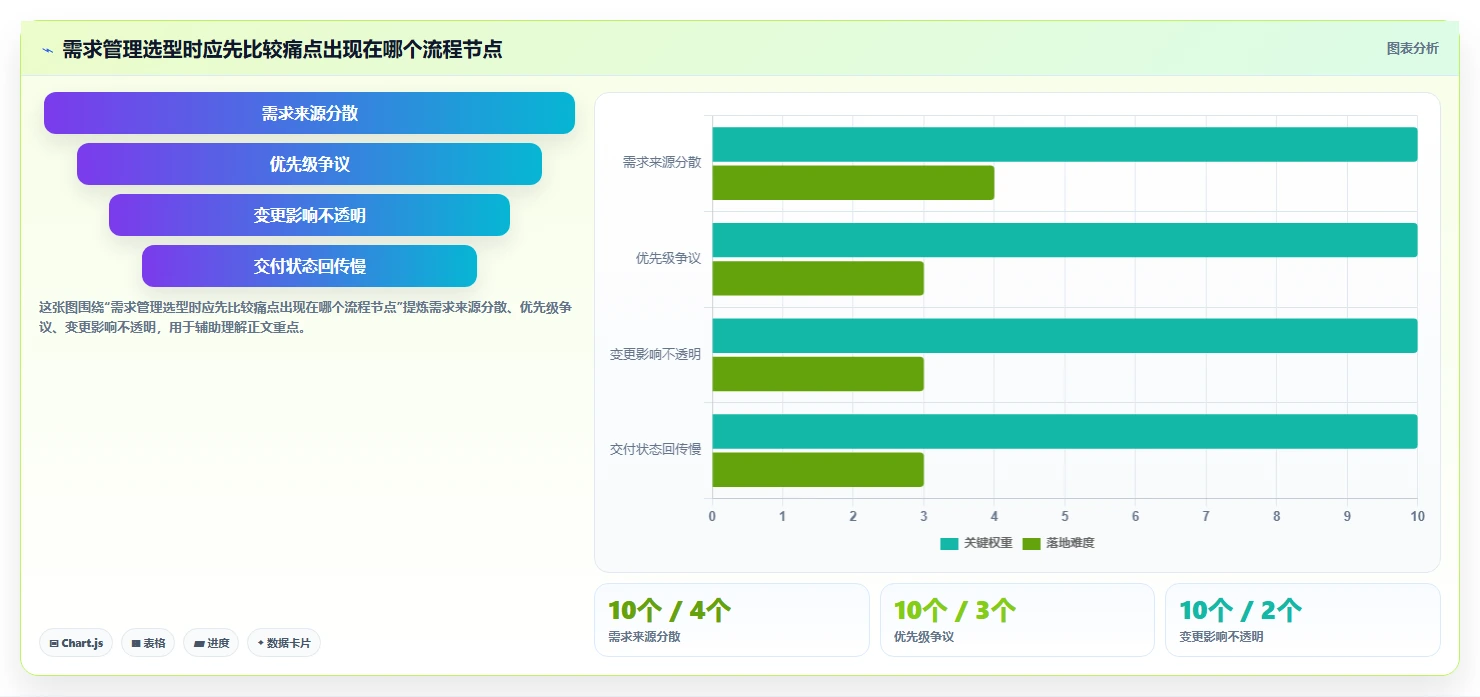Click the lightning icon beside the title
The height and width of the screenshot is (697, 1480).
(47, 49)
